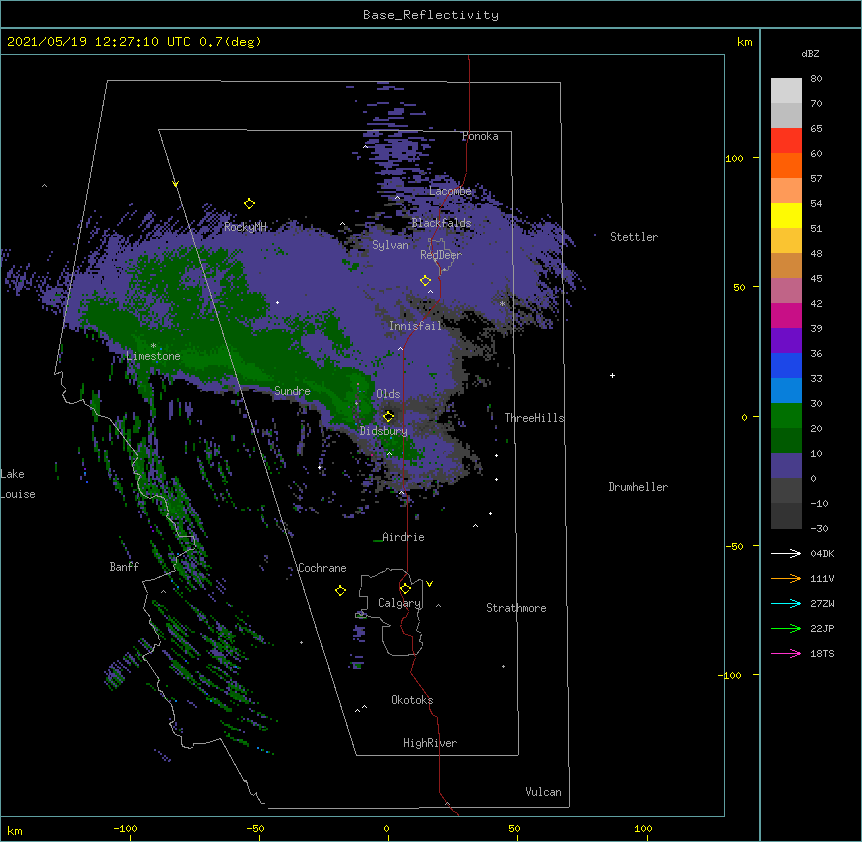Click the asterisk marker above Limestone
Screen dimensions: 862x842
coord(153,346)
